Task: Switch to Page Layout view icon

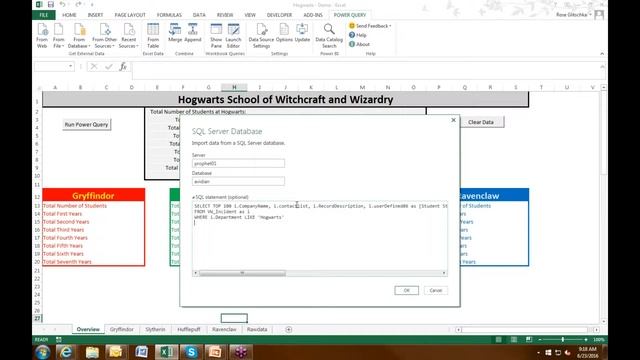Action: [513, 340]
